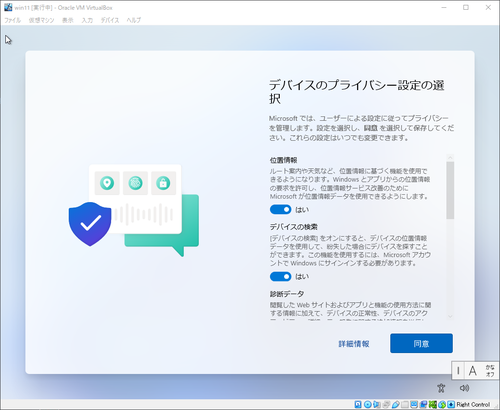Click the green virtualization features icon

click(433, 405)
